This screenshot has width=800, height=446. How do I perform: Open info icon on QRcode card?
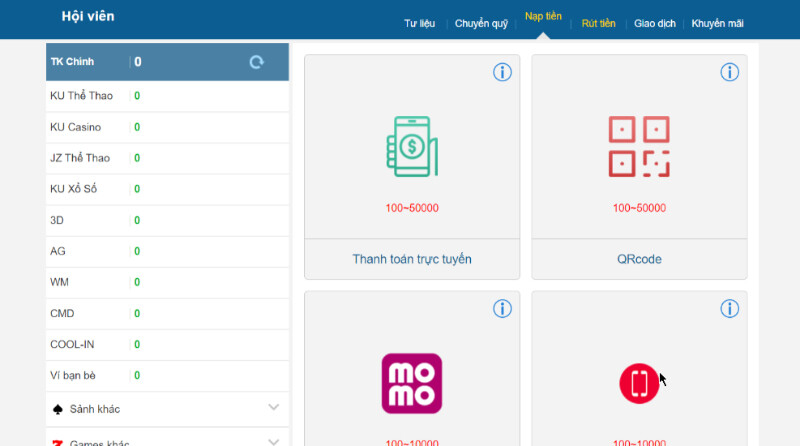(x=730, y=72)
